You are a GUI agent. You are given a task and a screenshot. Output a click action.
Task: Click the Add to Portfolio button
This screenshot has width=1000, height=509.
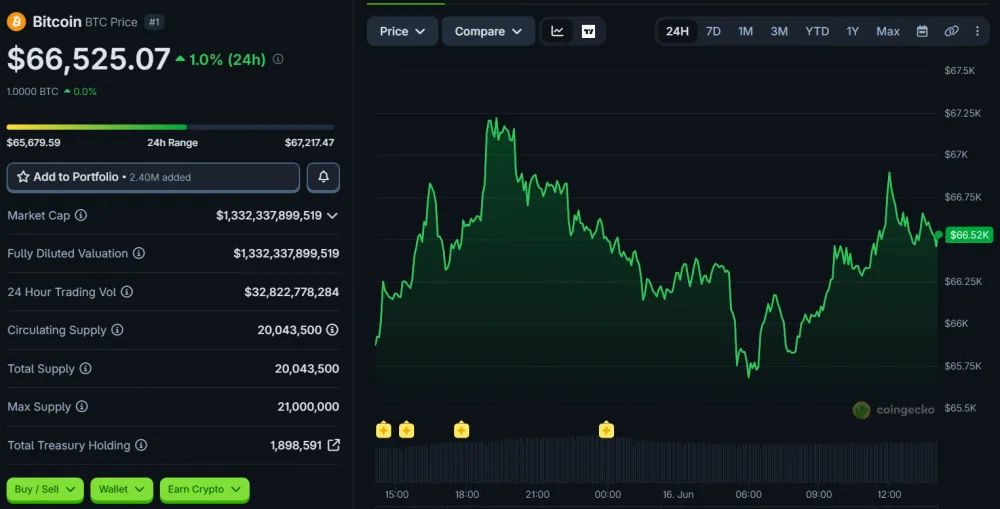click(x=153, y=177)
